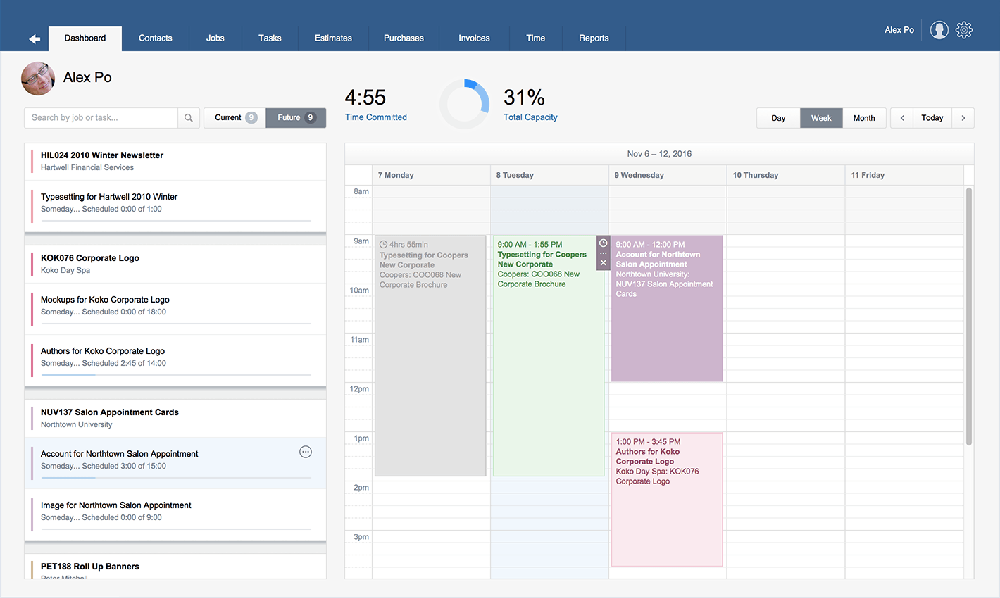Image resolution: width=1000 pixels, height=598 pixels.
Task: Click the capacity donut chart
Action: [464, 103]
